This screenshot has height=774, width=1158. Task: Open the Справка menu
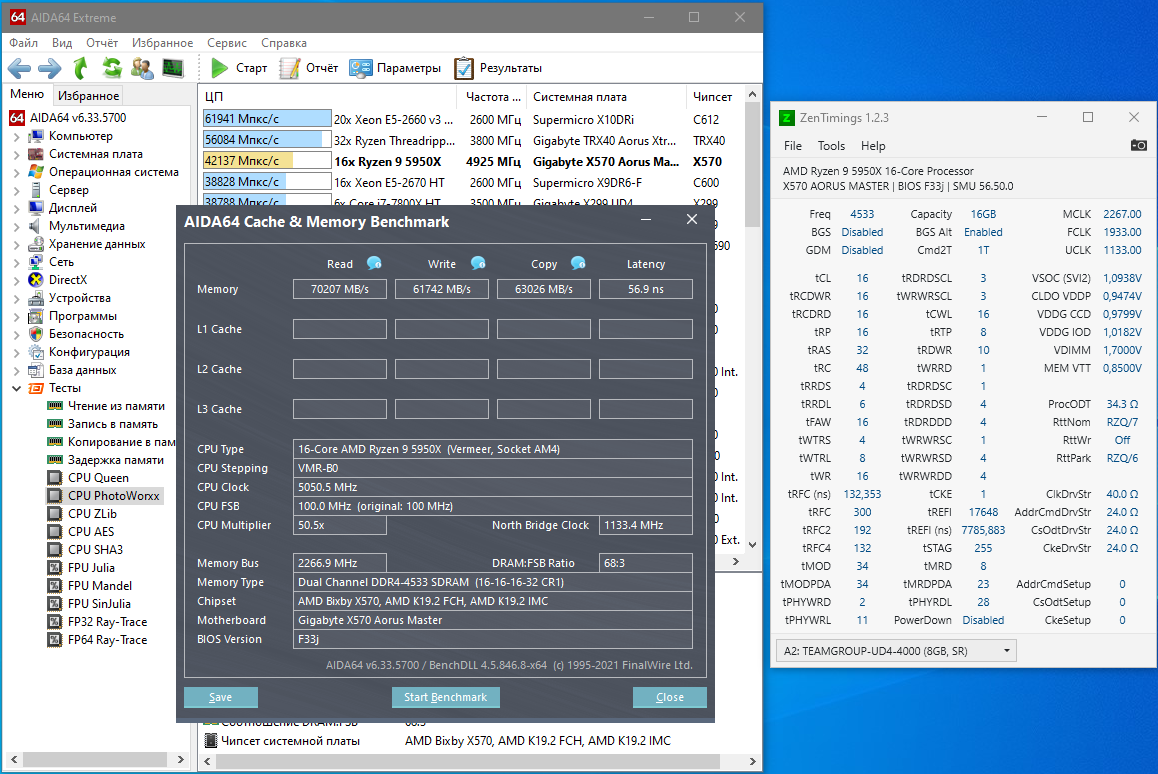[x=284, y=43]
